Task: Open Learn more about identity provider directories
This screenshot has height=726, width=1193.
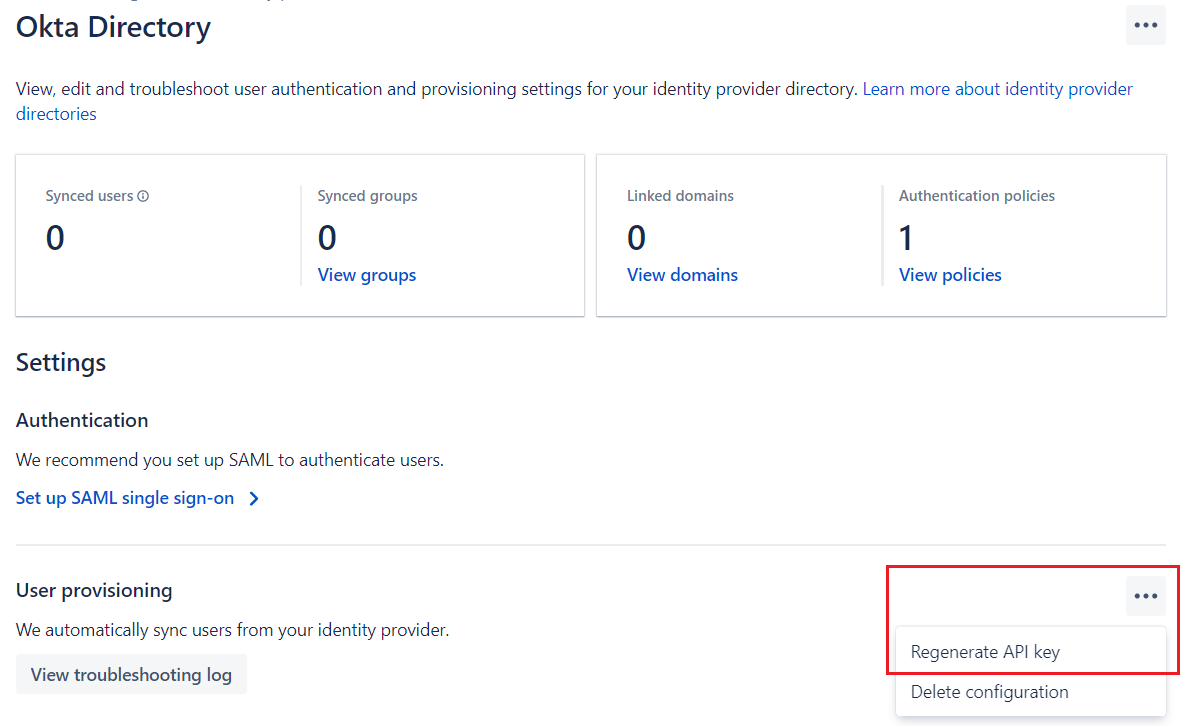Action: pos(997,89)
